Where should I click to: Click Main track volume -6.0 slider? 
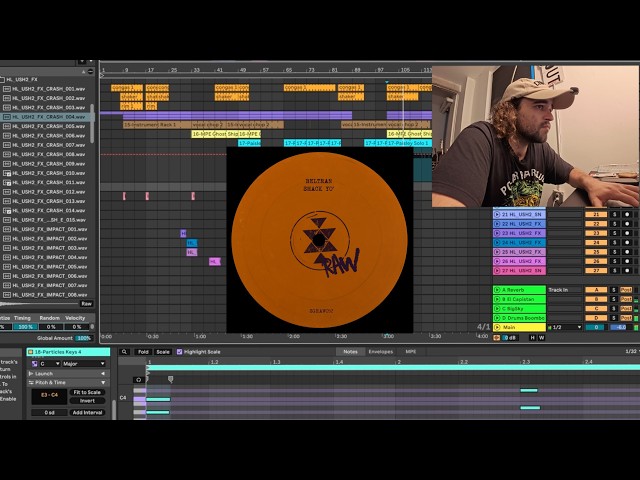tap(621, 327)
